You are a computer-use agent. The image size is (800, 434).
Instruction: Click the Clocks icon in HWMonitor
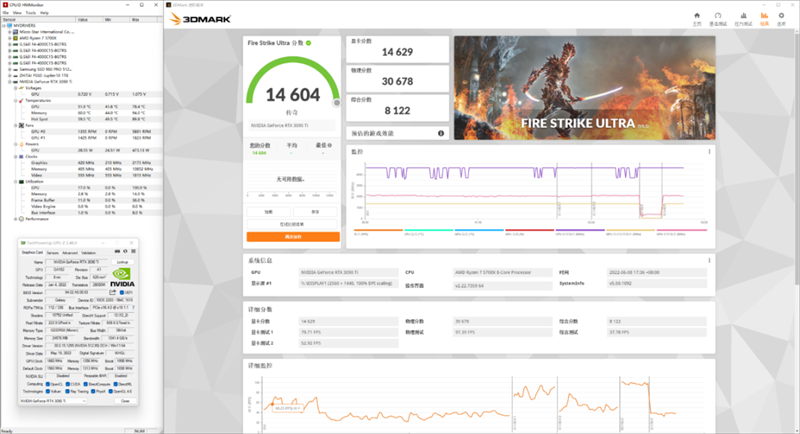[x=21, y=157]
